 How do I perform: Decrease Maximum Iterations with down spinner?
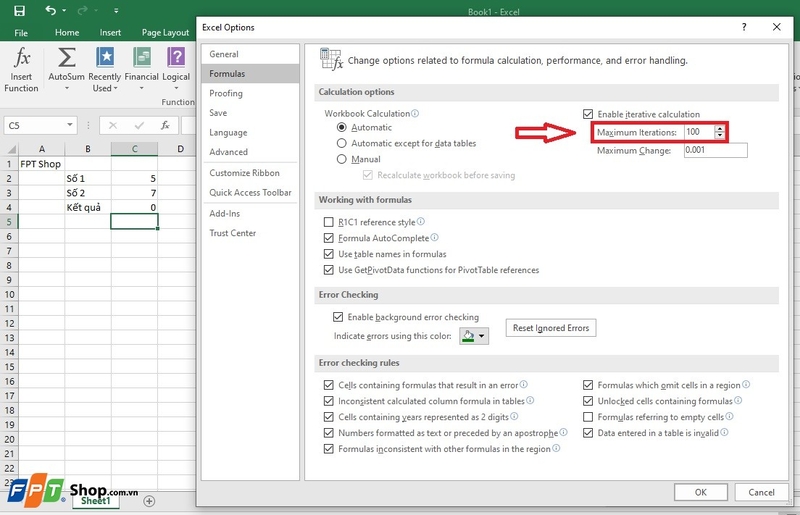[719, 135]
